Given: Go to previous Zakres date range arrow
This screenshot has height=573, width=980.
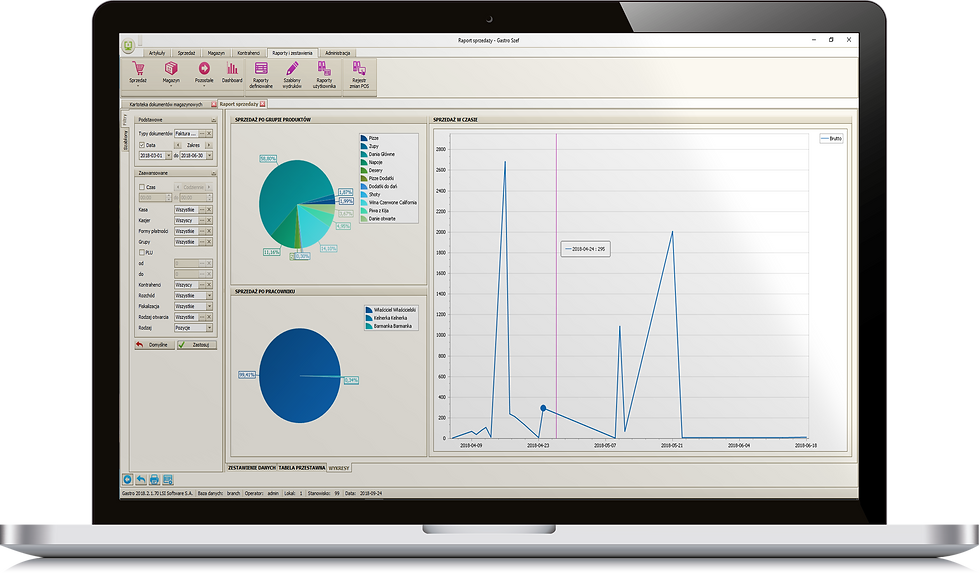Looking at the screenshot, I should [178, 145].
